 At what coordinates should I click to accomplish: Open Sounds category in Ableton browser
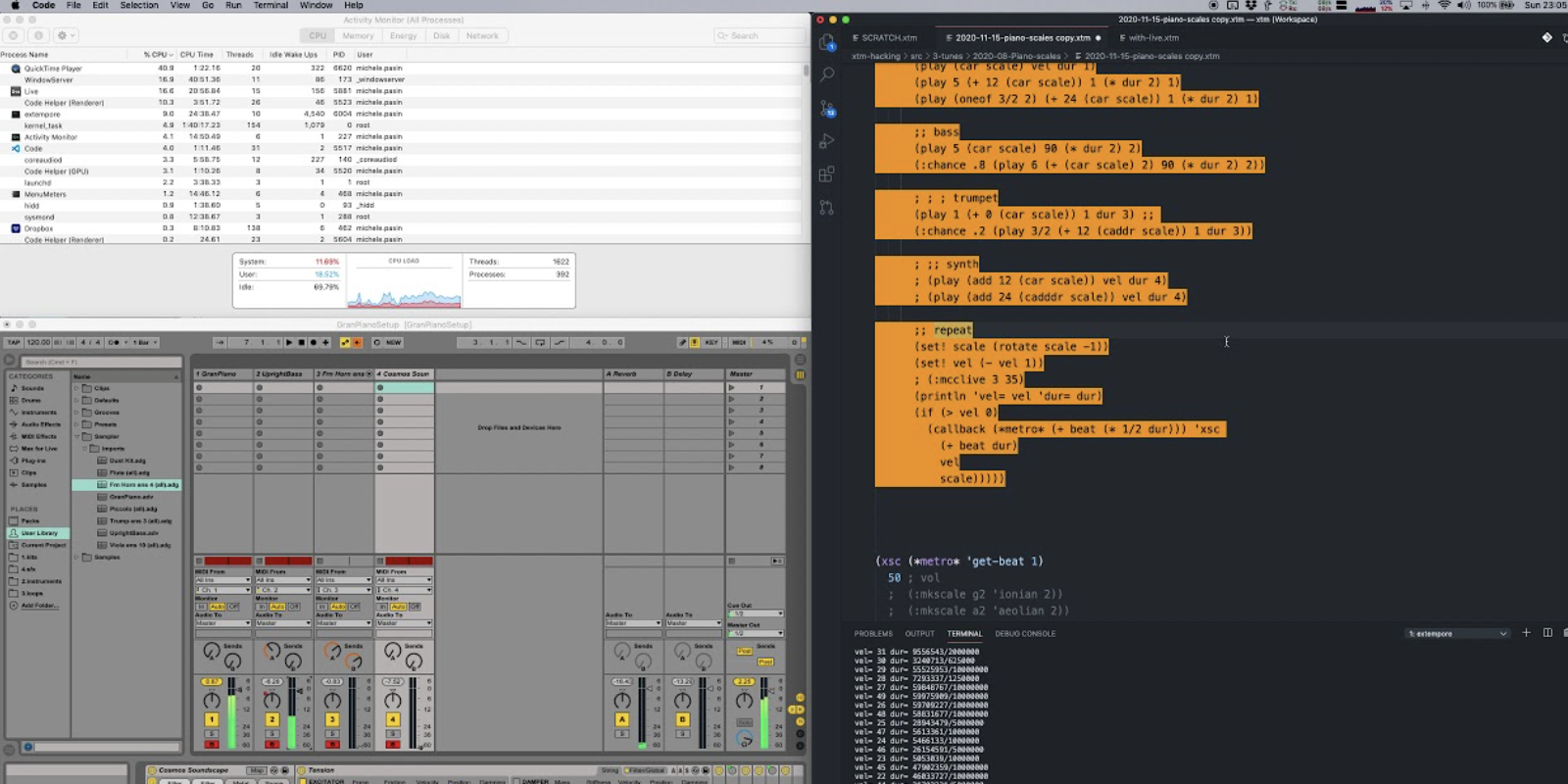[33, 388]
